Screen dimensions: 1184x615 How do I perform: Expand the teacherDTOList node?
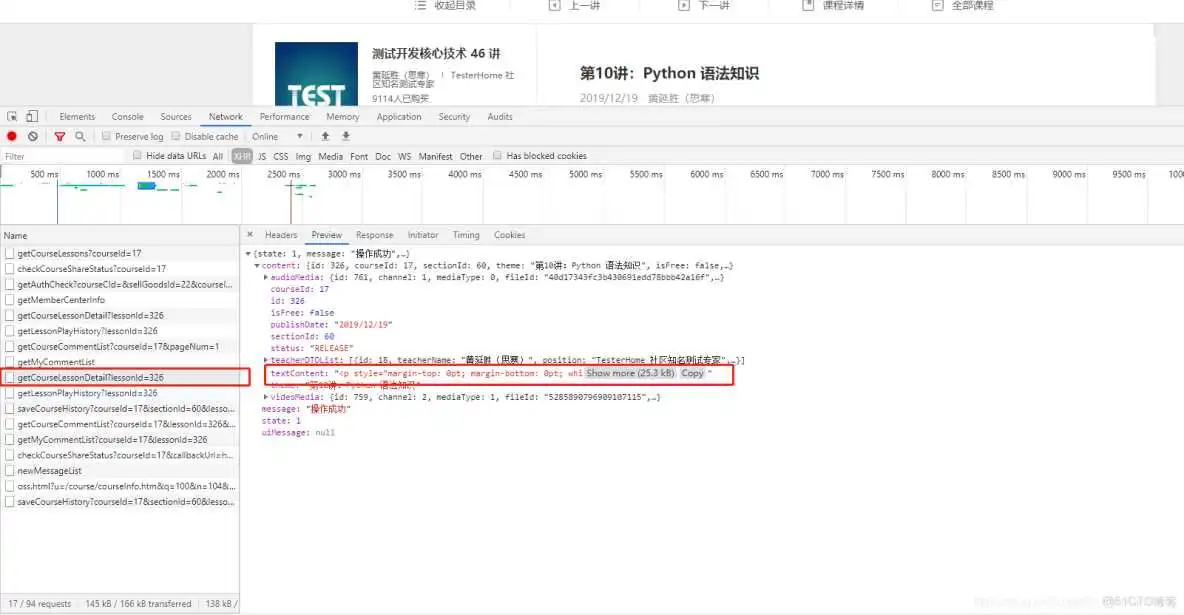coord(266,360)
